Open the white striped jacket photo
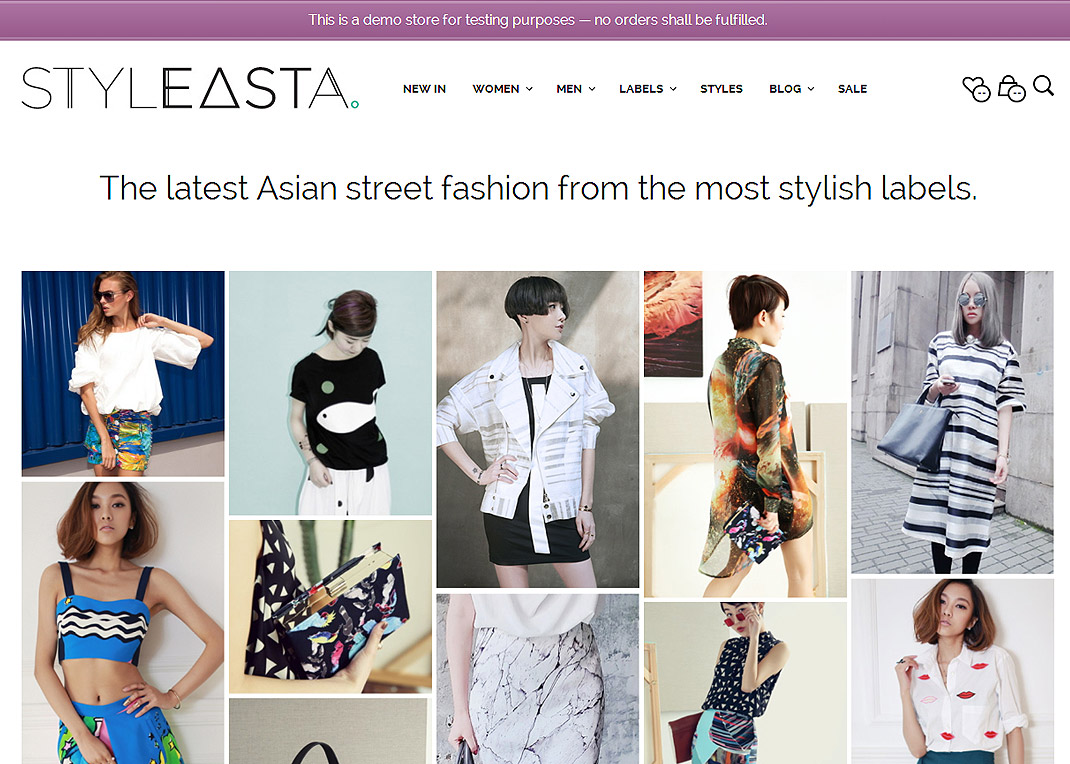This screenshot has height=764, width=1070. tap(538, 430)
